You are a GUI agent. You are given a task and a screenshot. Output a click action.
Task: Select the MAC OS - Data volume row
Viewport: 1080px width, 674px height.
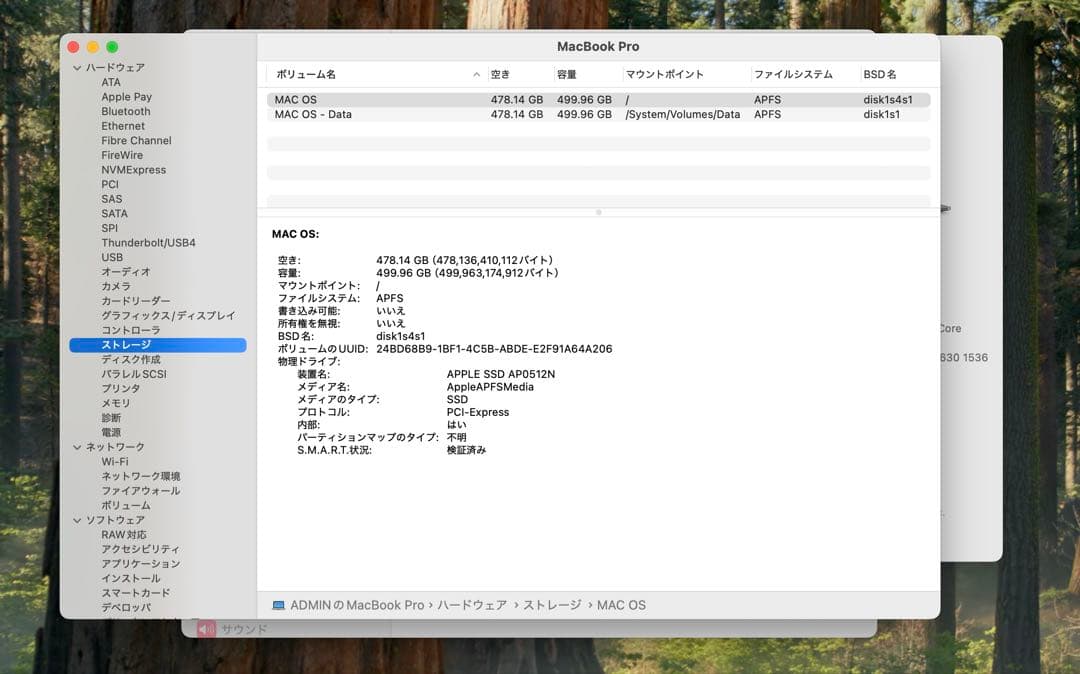coord(599,114)
